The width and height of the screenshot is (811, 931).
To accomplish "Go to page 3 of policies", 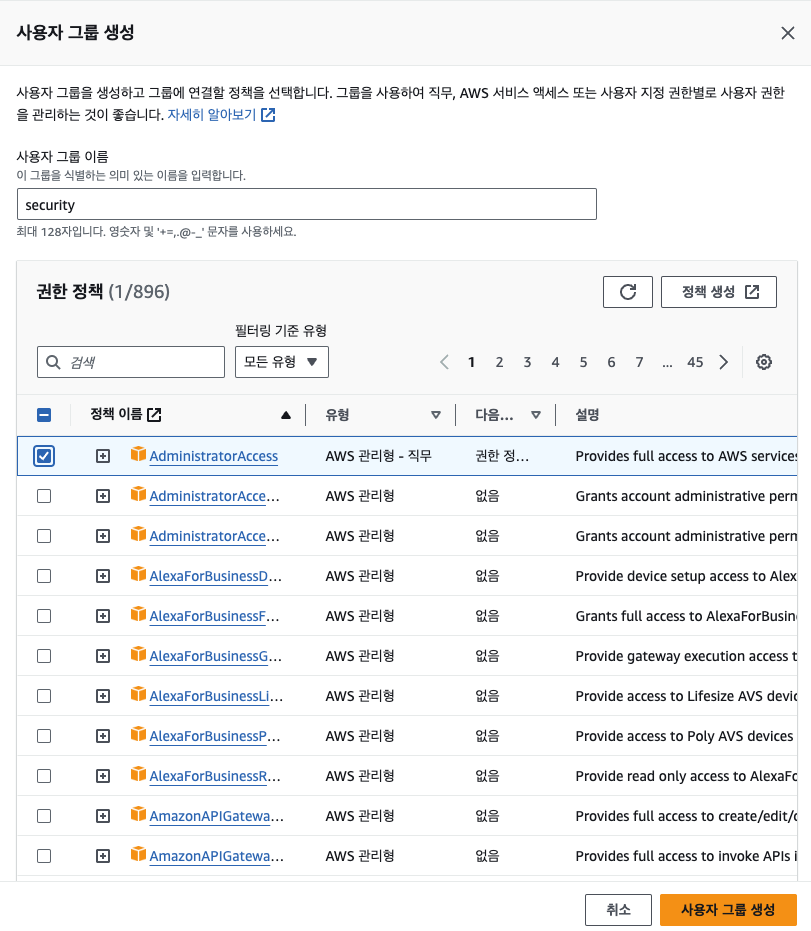I will coord(527,362).
